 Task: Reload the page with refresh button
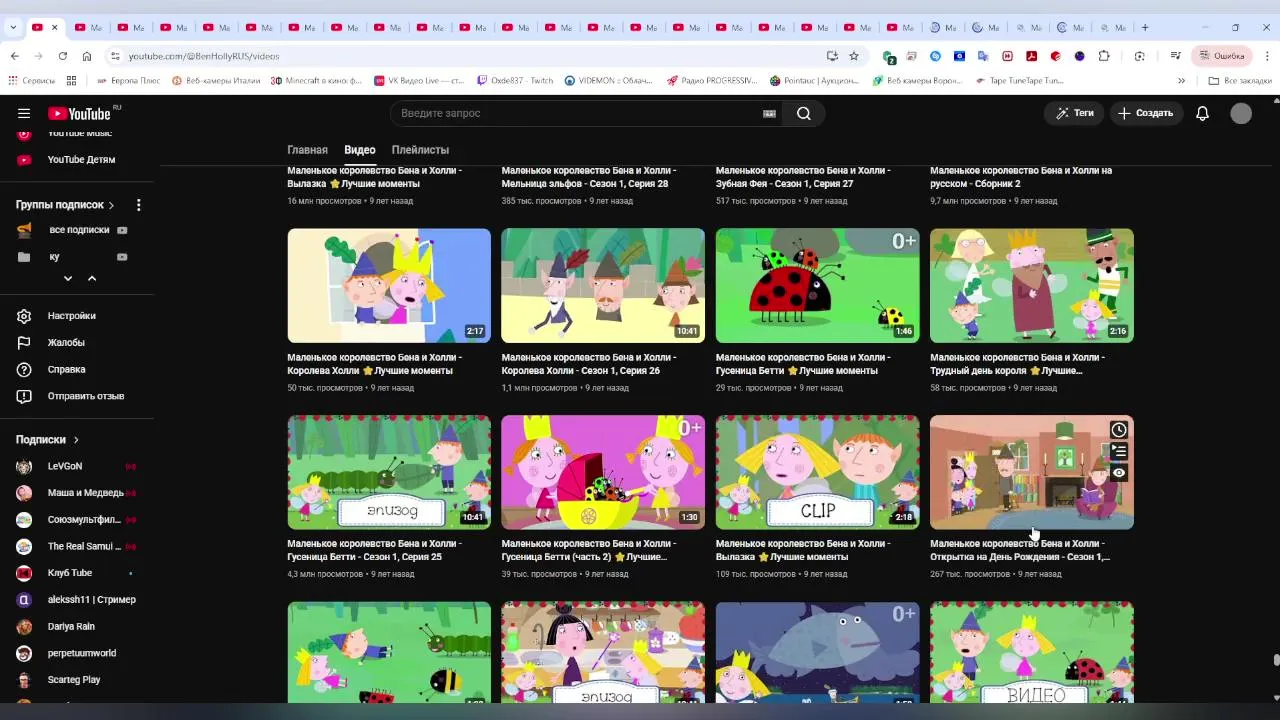point(62,56)
